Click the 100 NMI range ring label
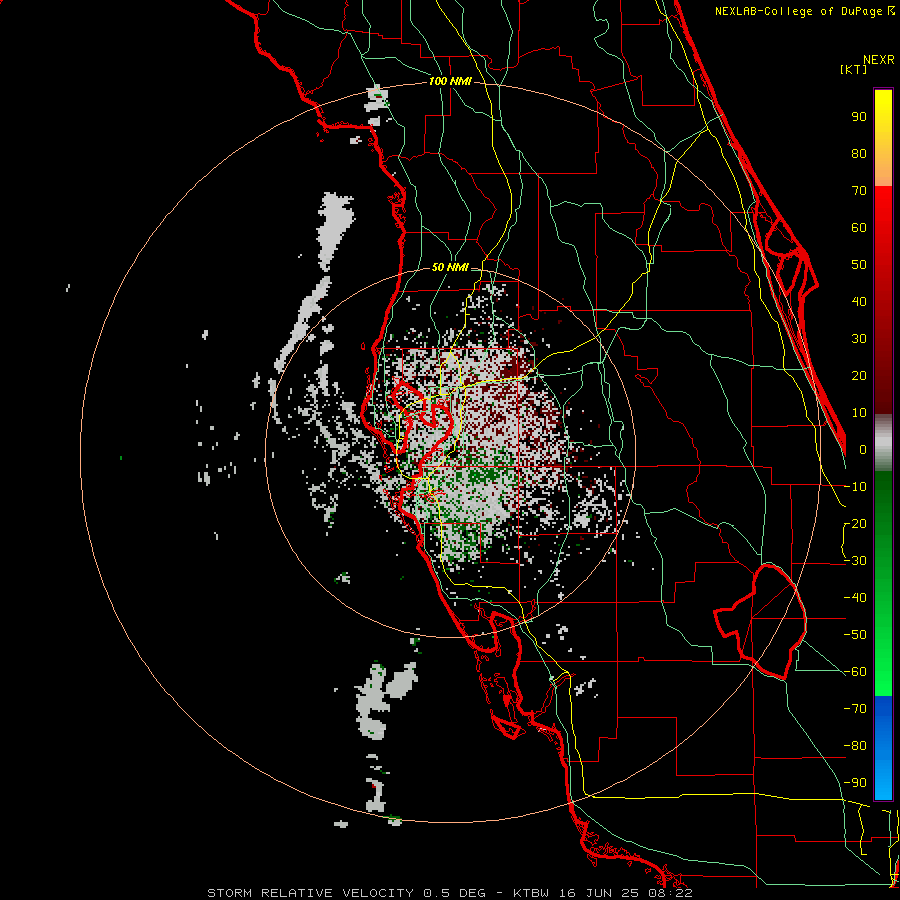The image size is (900, 900). [x=450, y=81]
